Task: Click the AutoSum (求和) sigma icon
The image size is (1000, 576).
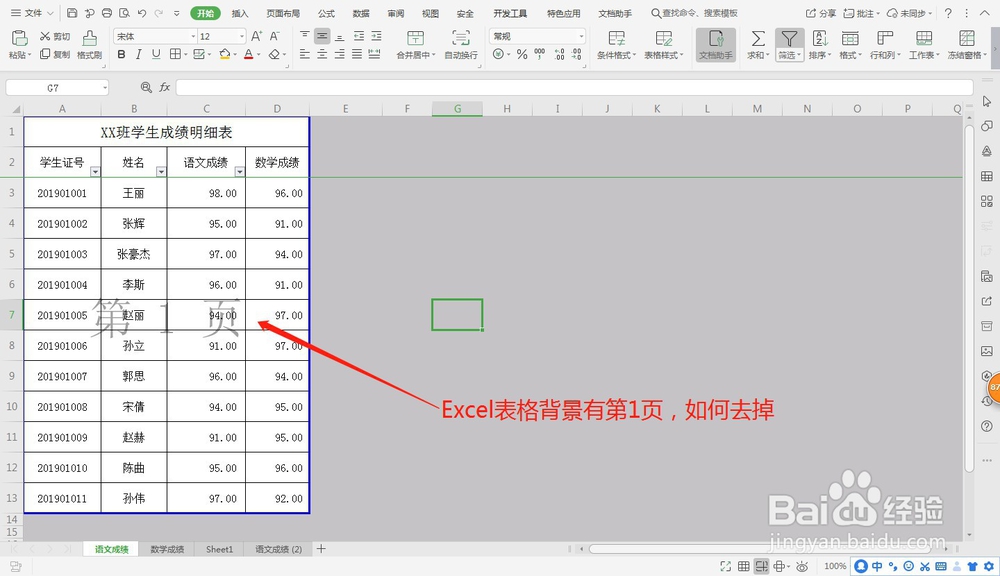Action: (x=758, y=39)
